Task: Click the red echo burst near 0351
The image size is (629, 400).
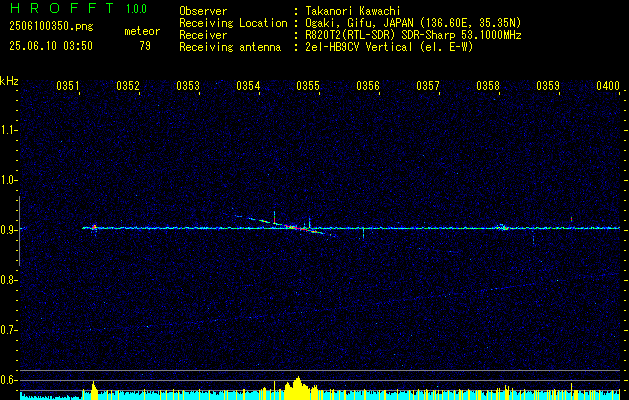Action: tap(94, 227)
